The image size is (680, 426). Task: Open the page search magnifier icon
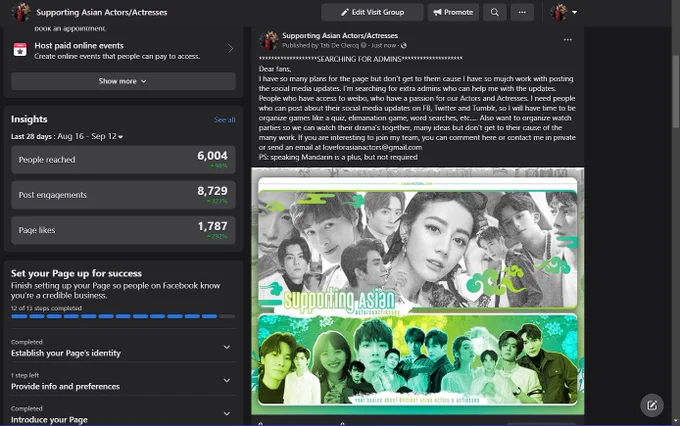coord(494,12)
